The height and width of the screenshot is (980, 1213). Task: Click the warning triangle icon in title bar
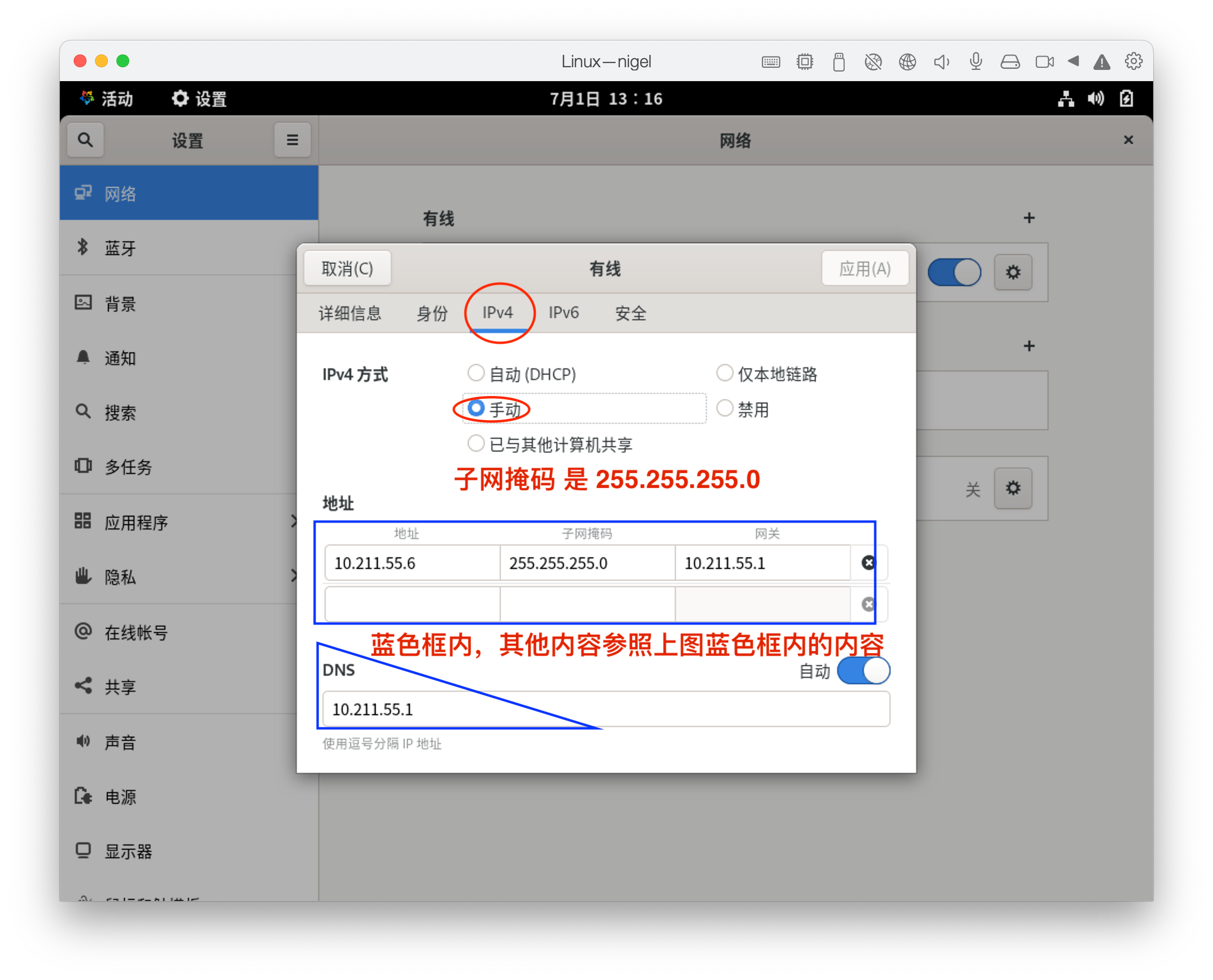point(1101,61)
